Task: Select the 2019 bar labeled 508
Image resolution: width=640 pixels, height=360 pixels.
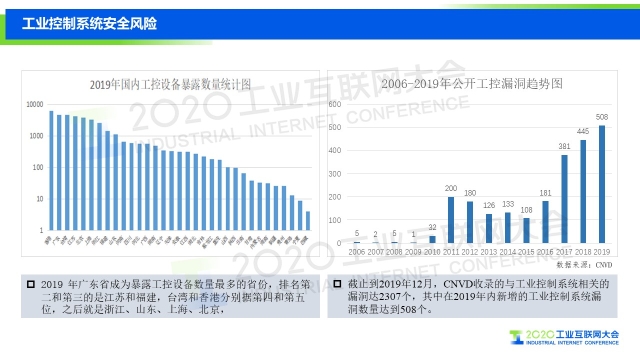Action: click(602, 184)
